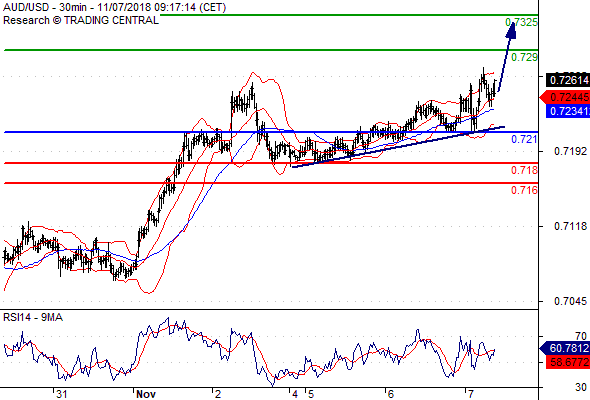The image size is (590, 400).
Task: Click the 0.7045 price axis value
Action: click(x=570, y=301)
